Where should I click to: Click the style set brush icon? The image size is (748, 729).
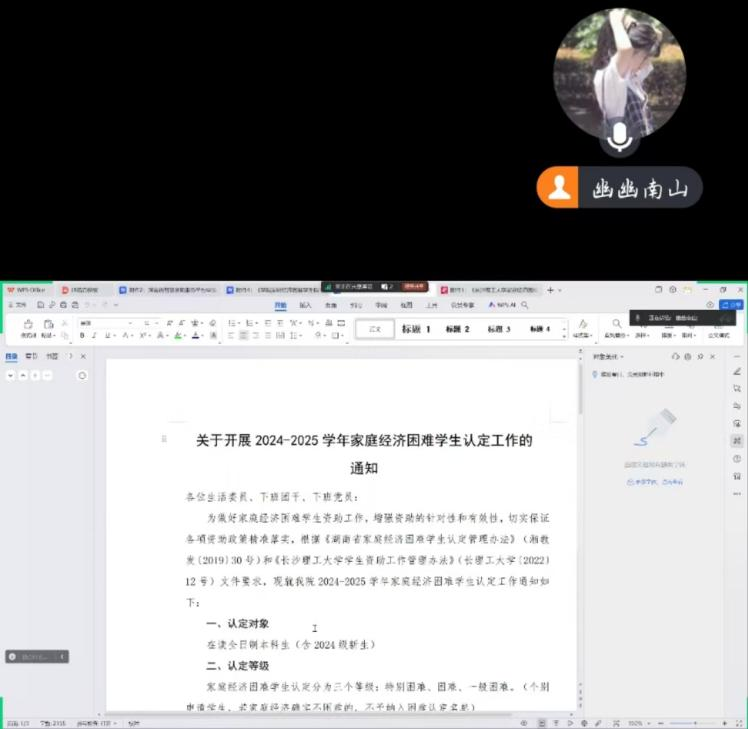(582, 325)
